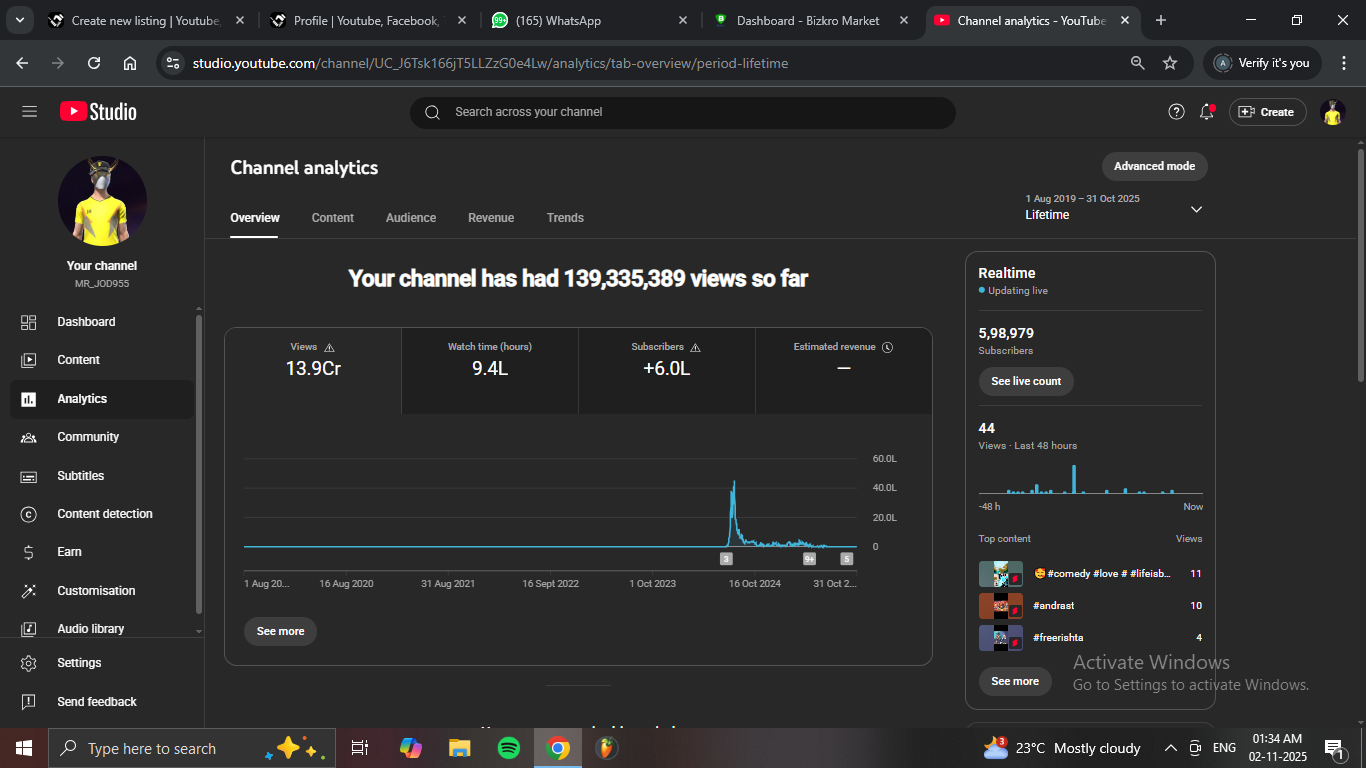Viewport: 1366px width, 768px height.
Task: Click the Search across your channel field
Action: point(682,112)
